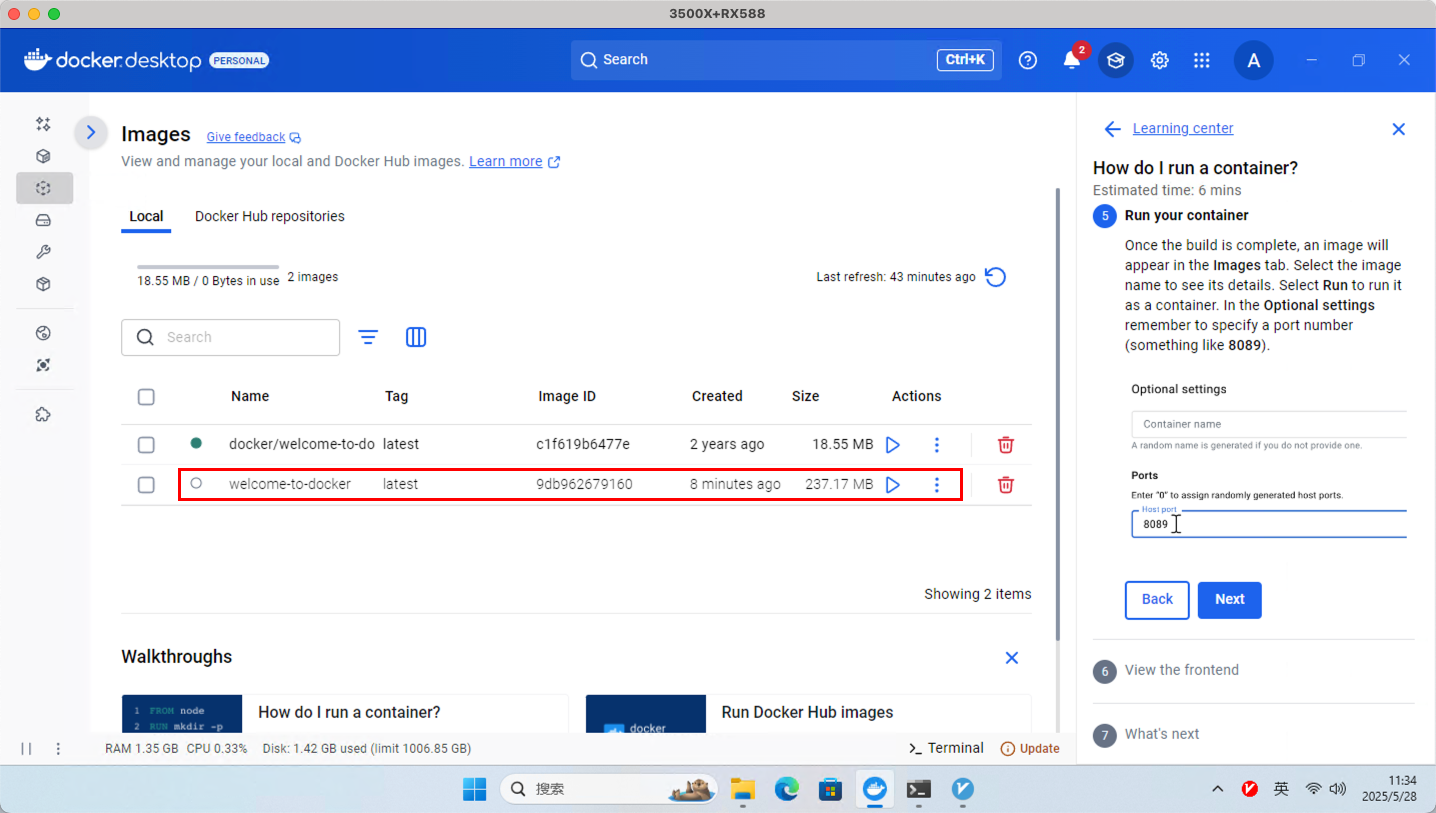Screen dimensions: 1436x813
Task: Click the Give feedback link
Action: (253, 137)
